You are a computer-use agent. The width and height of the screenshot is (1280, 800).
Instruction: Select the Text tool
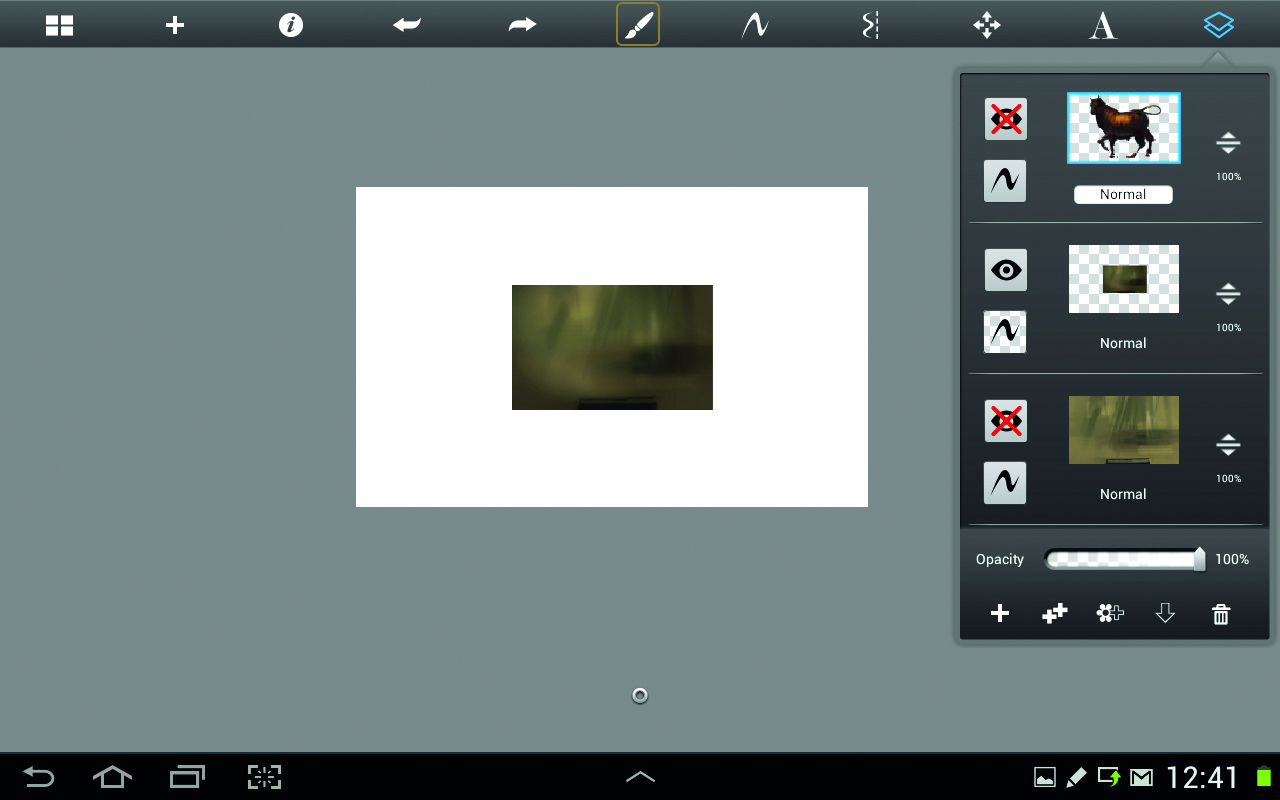[1102, 26]
